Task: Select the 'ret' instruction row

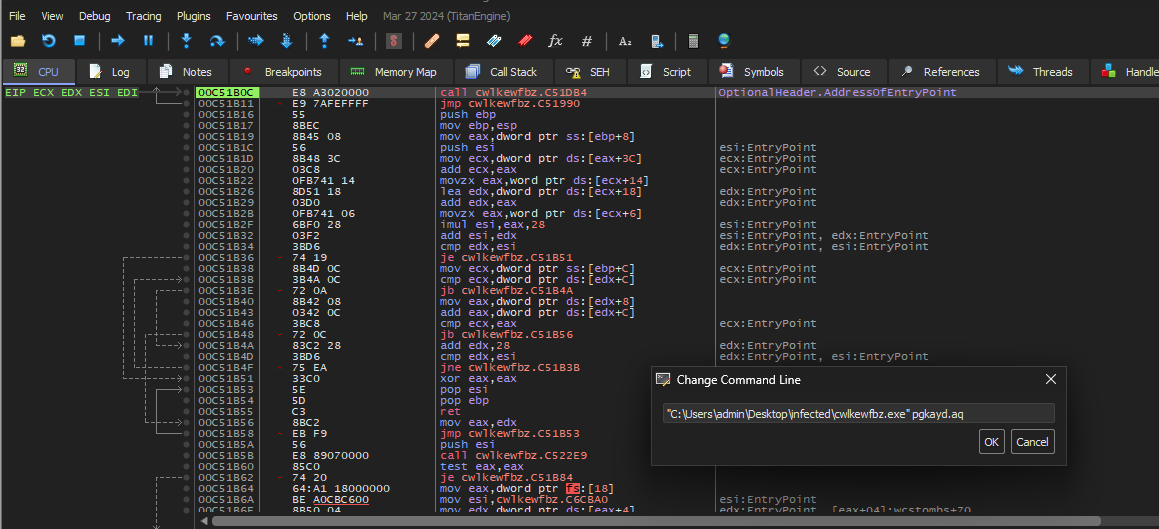Action: [450, 412]
